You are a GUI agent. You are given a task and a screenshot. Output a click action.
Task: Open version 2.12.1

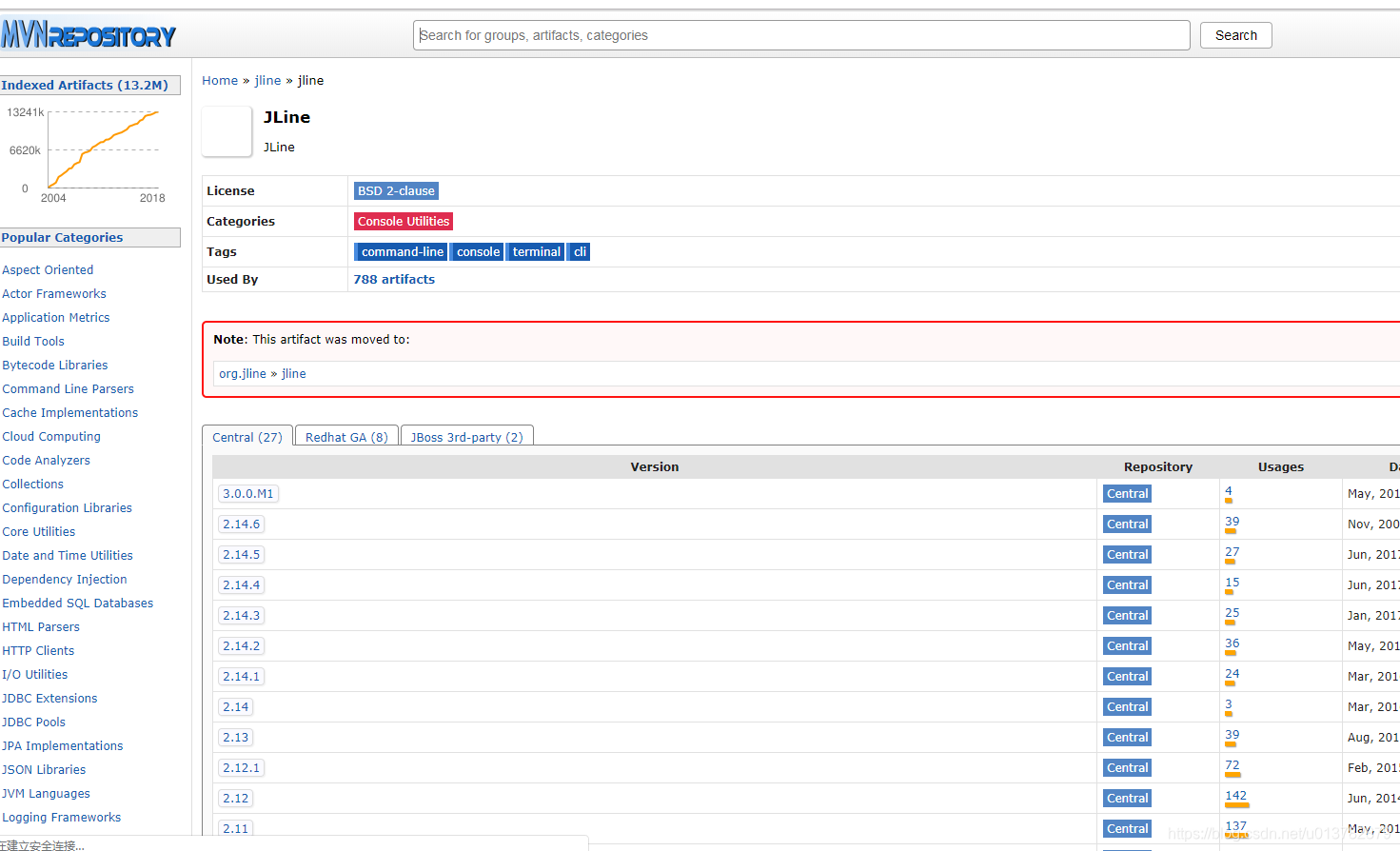(241, 768)
